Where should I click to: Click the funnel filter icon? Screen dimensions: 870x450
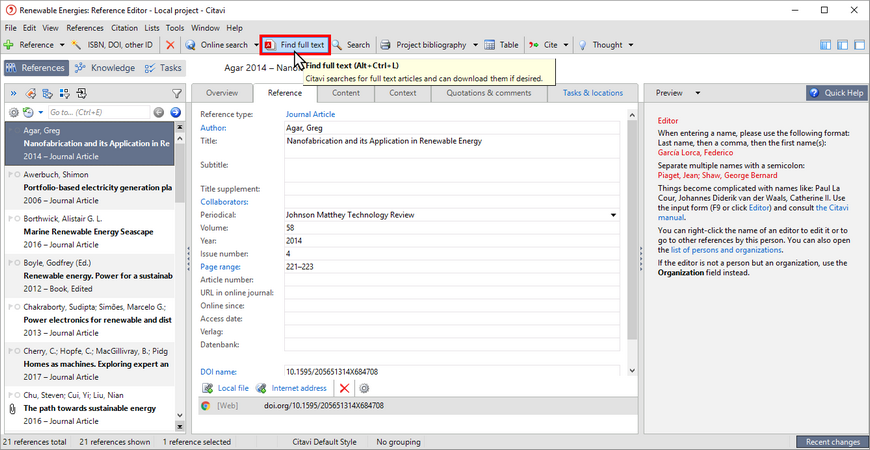point(176,93)
